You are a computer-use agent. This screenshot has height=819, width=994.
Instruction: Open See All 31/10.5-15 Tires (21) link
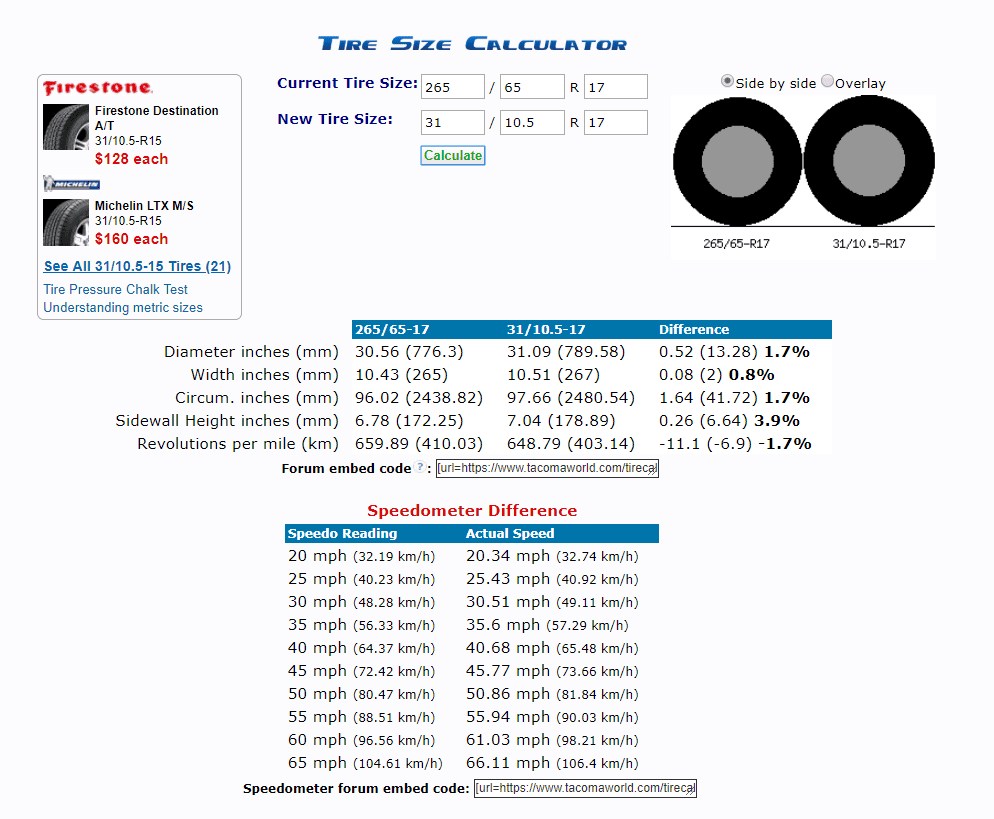point(137,266)
